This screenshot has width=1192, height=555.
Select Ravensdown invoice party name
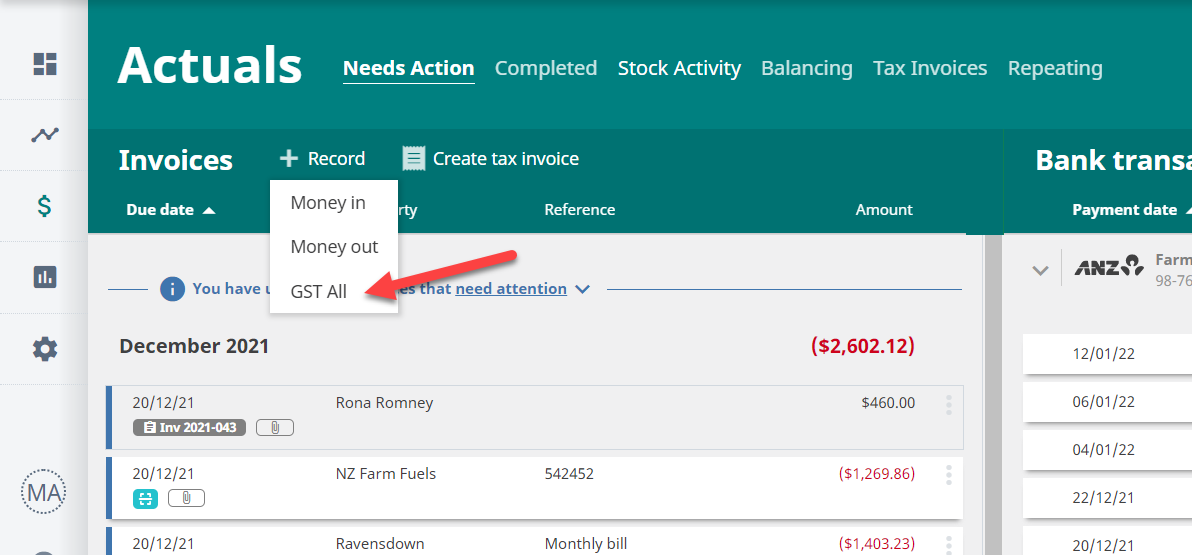click(379, 544)
